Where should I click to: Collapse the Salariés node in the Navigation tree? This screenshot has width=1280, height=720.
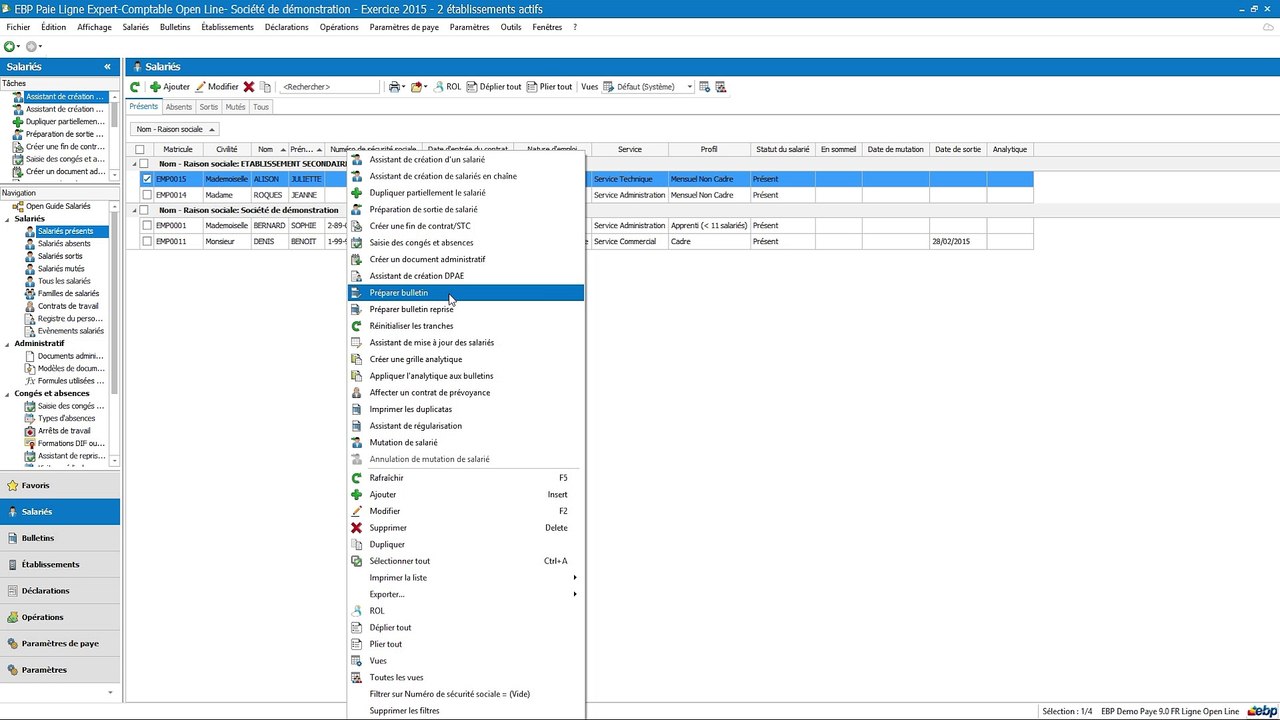tap(6, 219)
